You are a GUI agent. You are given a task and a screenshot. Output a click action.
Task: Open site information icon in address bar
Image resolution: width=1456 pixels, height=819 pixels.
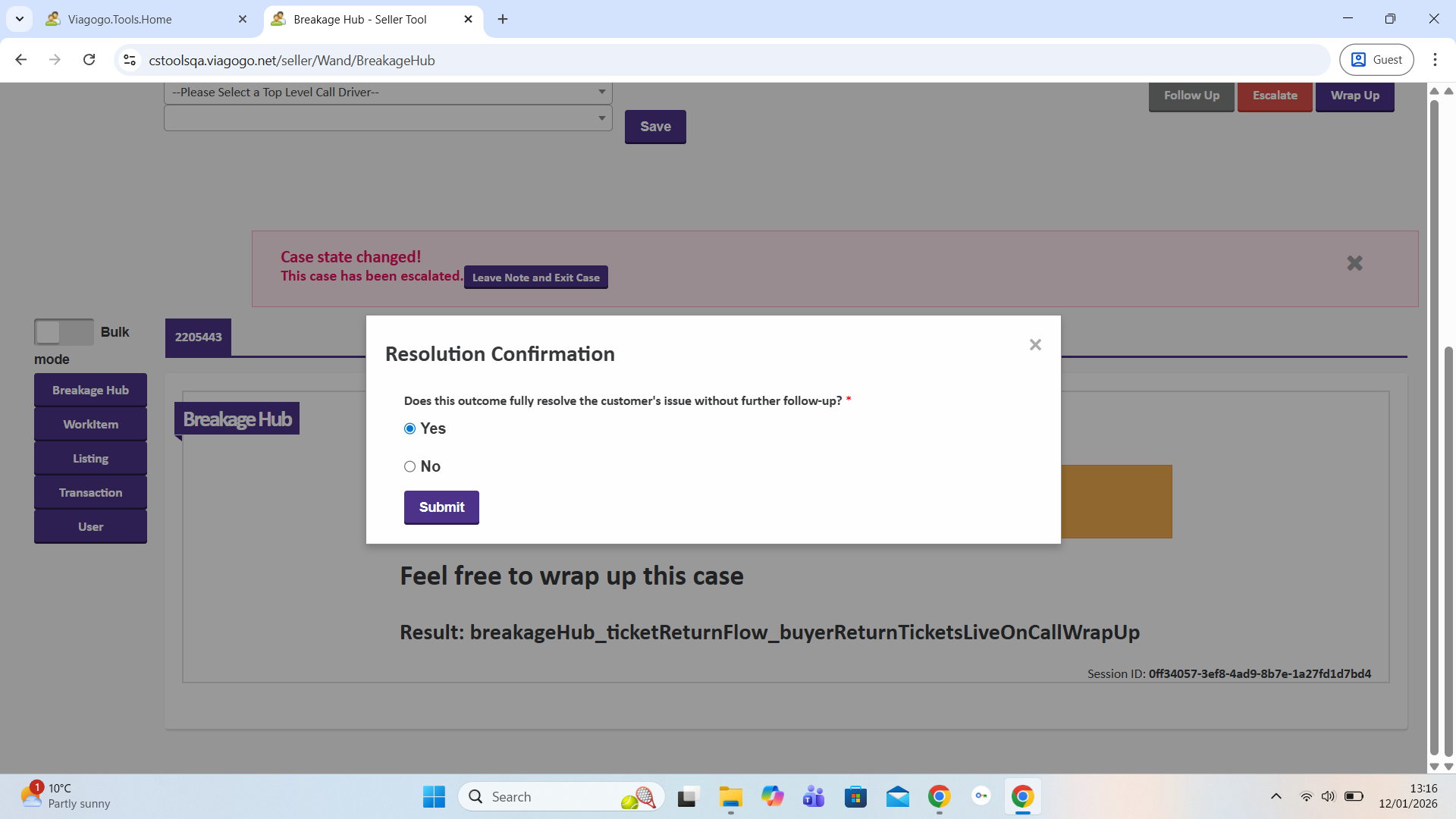130,60
